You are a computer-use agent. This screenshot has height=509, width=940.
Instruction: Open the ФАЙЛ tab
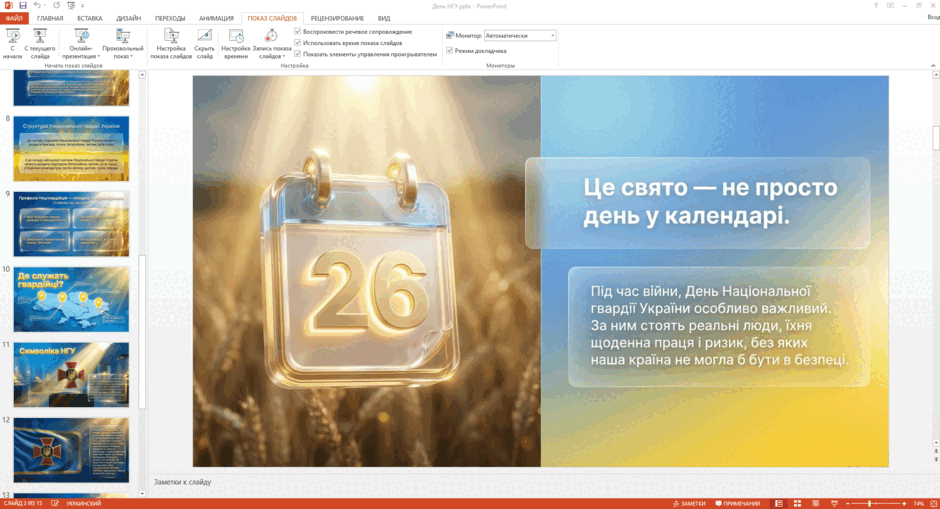(x=14, y=19)
